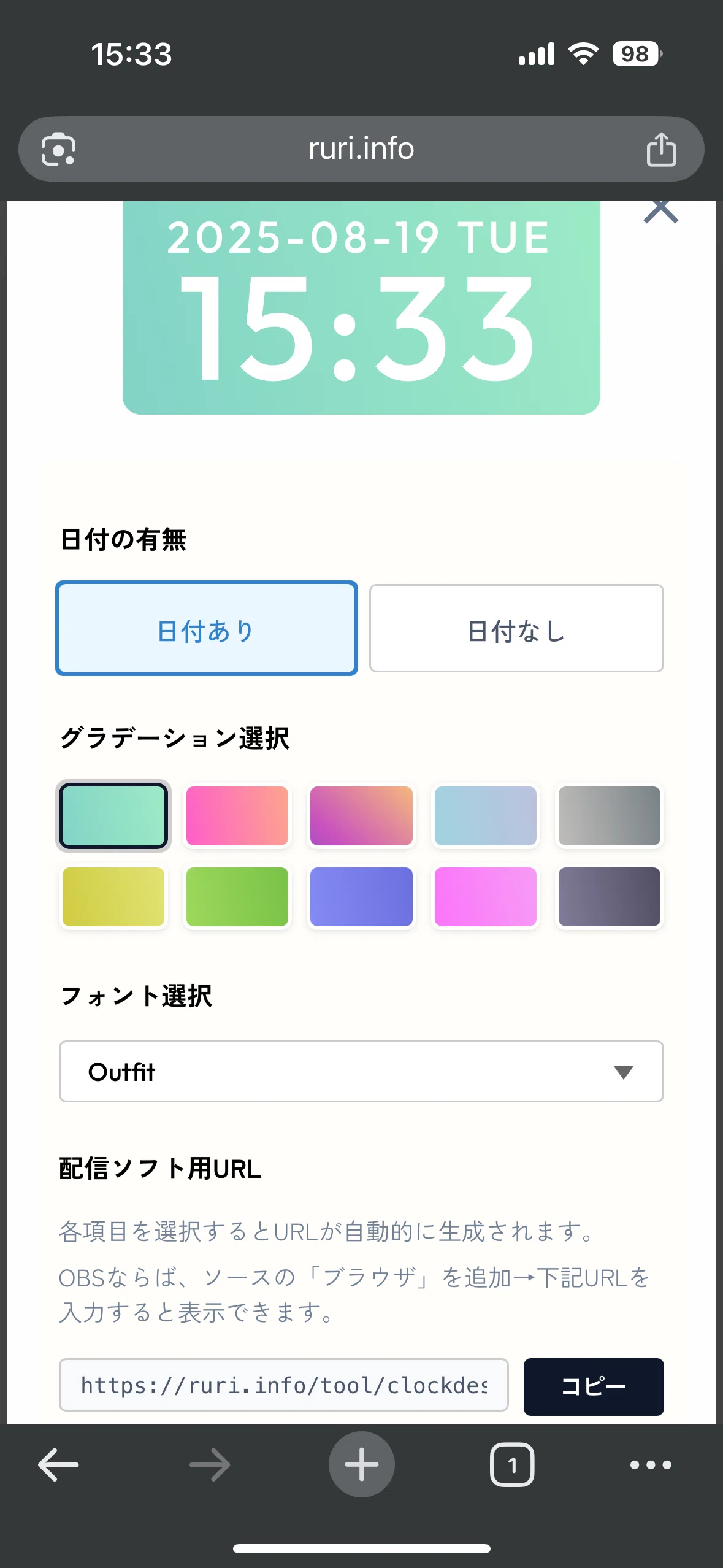The height and width of the screenshot is (1568, 723).
Task: Open the share sheet icon
Action: (661, 149)
